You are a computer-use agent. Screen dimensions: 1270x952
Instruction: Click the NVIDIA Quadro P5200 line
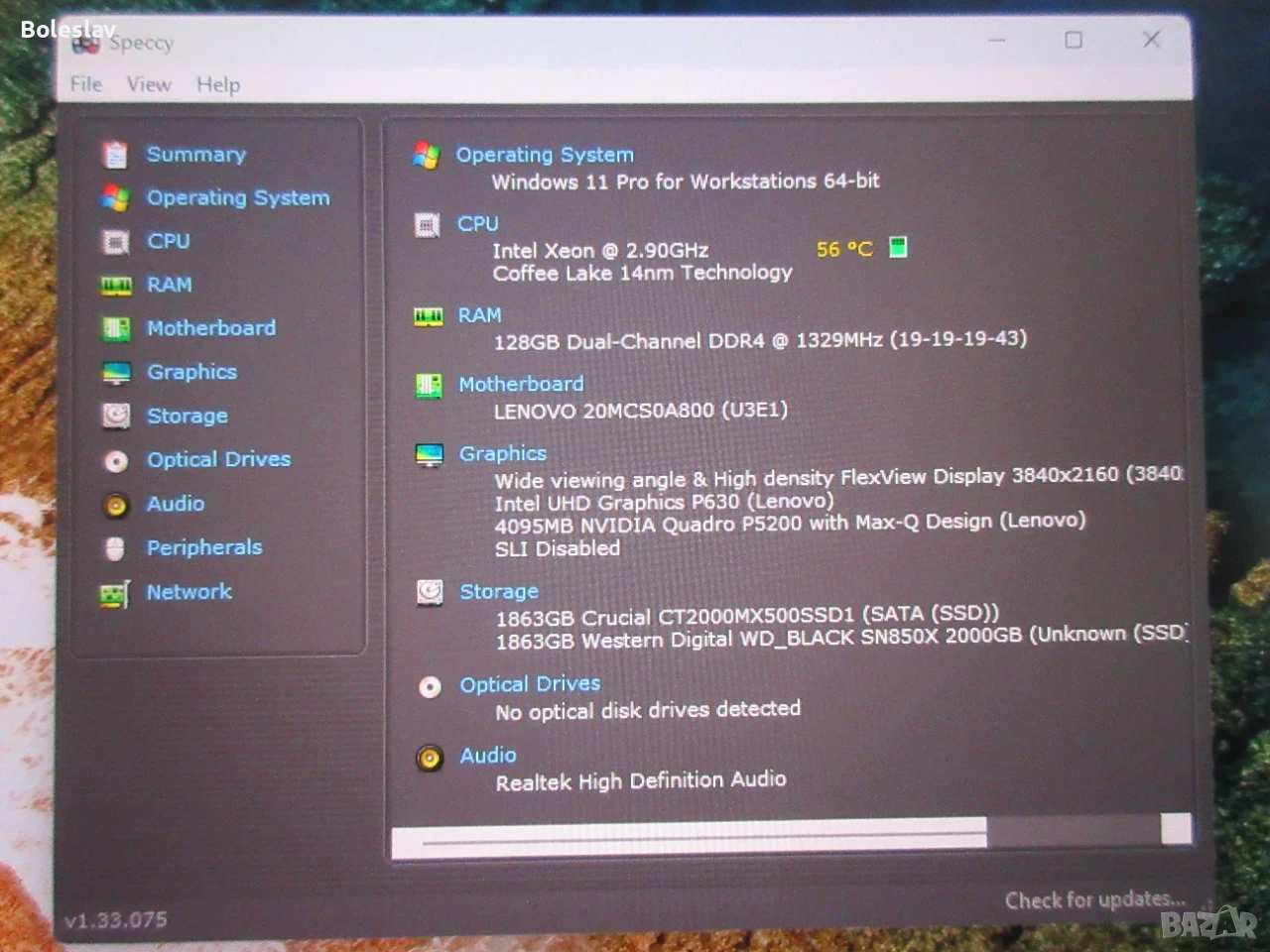[x=791, y=523]
